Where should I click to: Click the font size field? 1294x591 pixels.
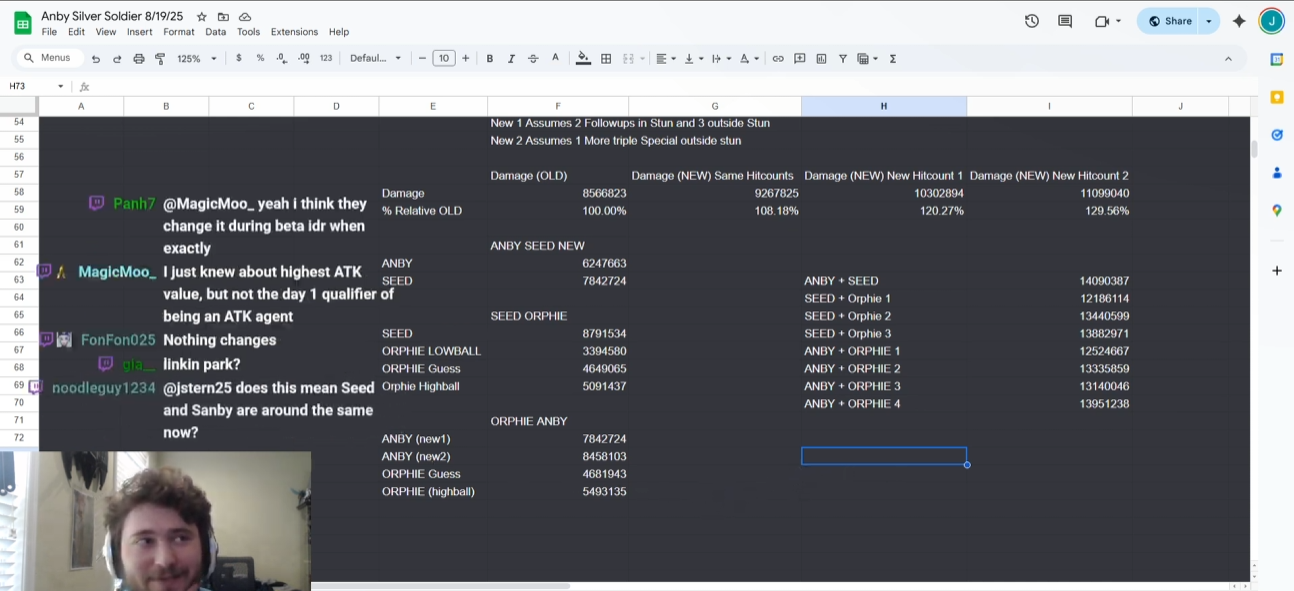[444, 59]
